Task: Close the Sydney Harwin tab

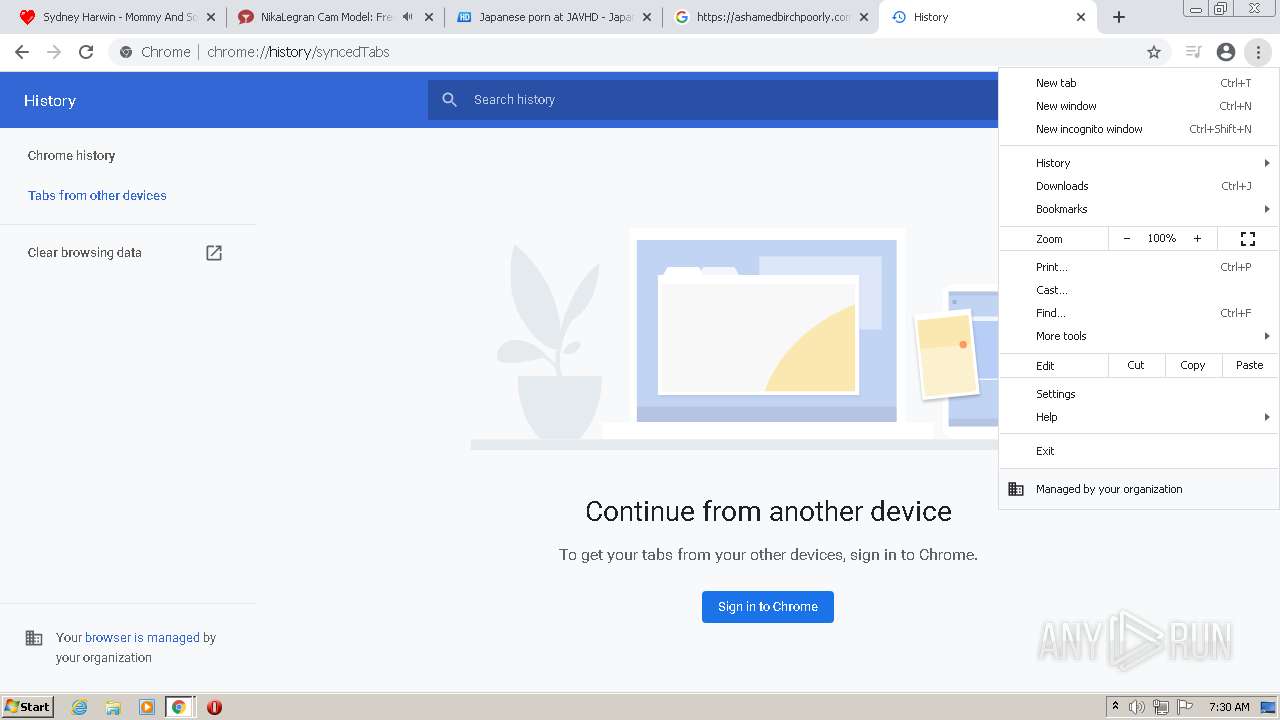Action: click(212, 17)
